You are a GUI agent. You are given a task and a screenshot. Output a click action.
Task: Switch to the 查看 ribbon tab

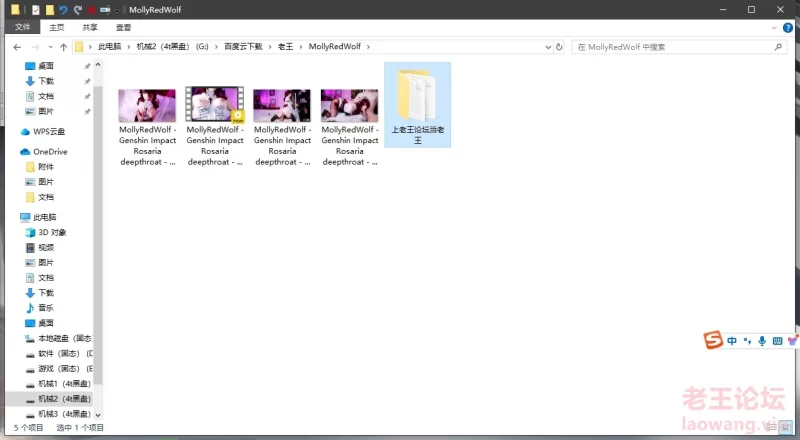point(123,27)
